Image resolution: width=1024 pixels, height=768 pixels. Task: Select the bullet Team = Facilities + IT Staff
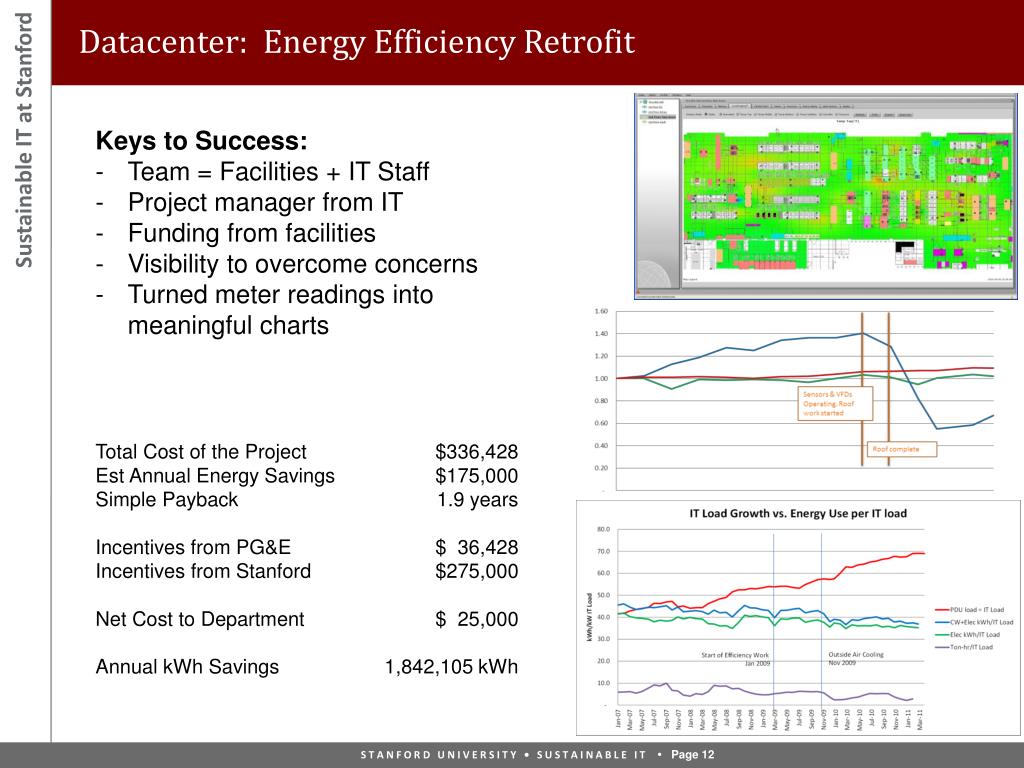pyautogui.click(x=278, y=172)
